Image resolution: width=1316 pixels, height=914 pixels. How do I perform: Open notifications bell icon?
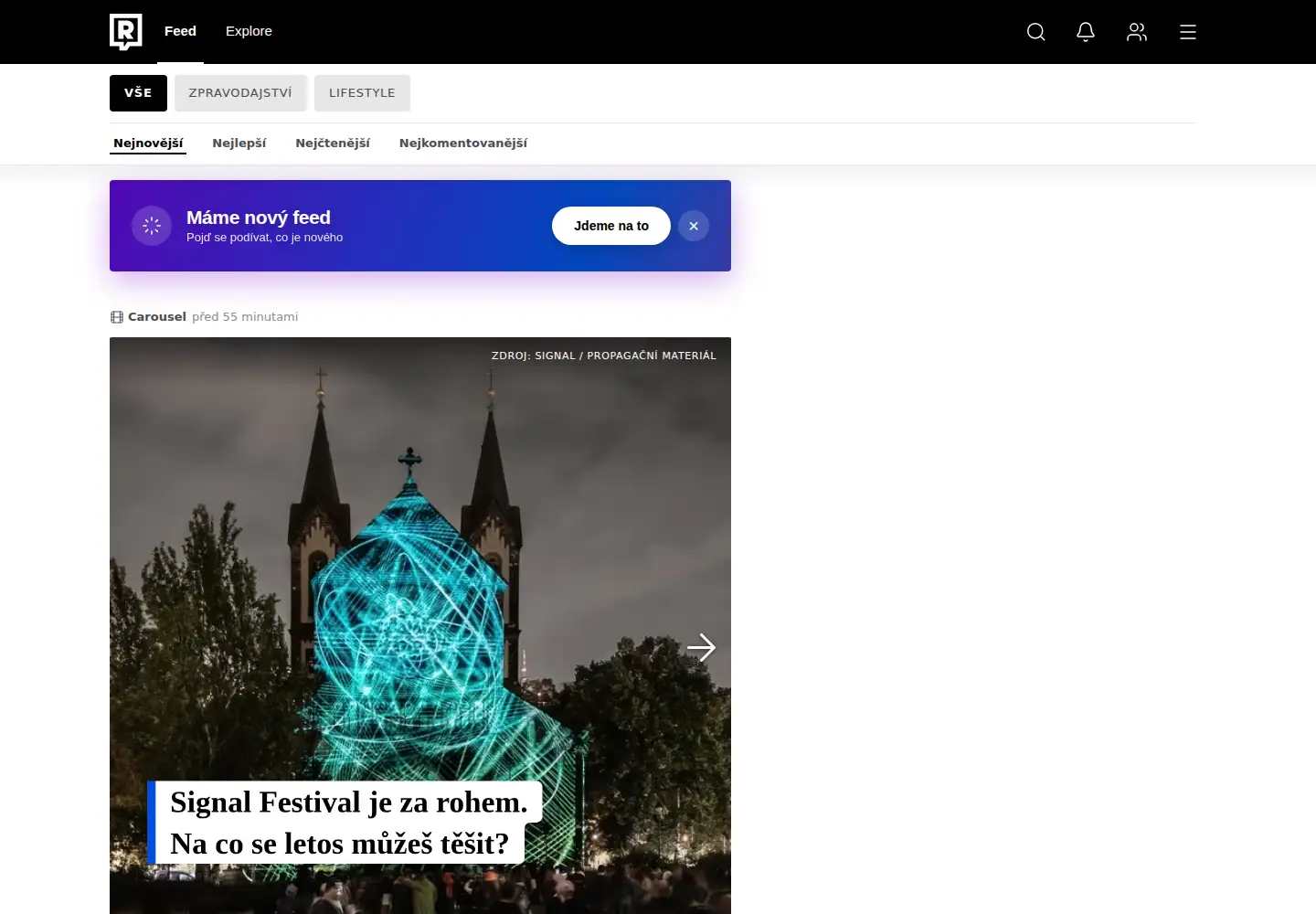click(x=1086, y=32)
